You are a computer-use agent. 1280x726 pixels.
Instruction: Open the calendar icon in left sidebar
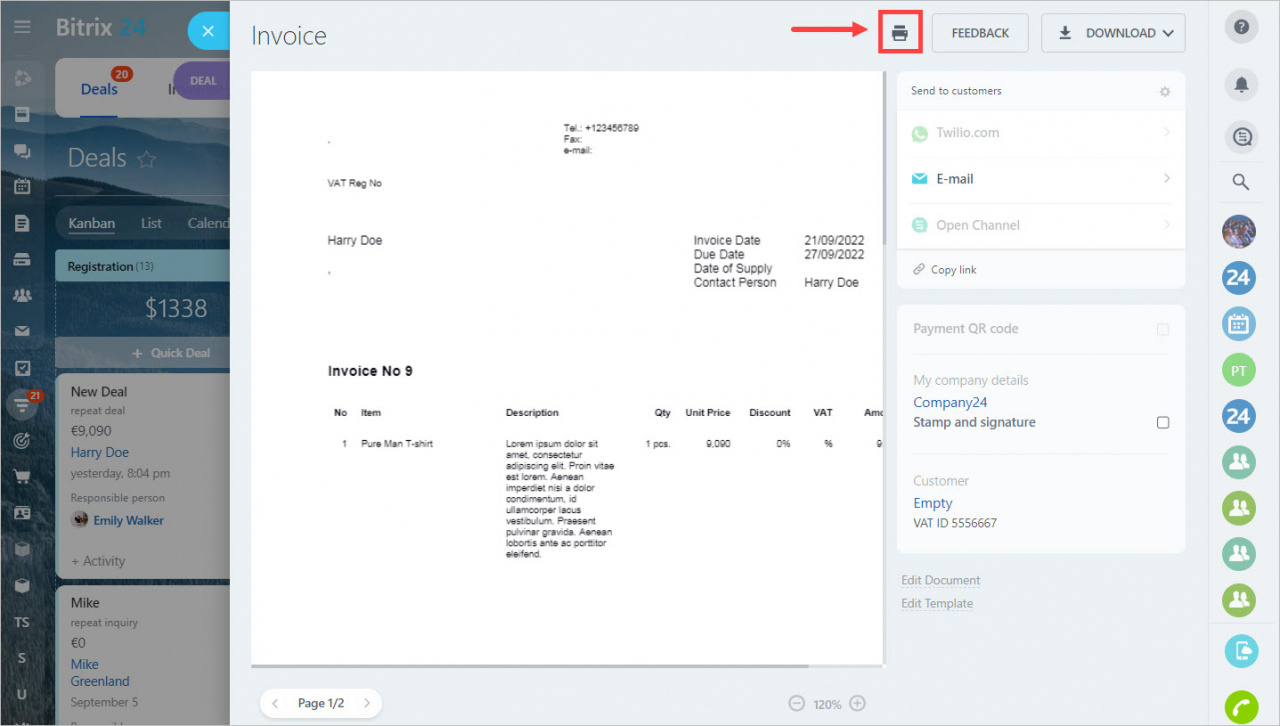(22, 186)
